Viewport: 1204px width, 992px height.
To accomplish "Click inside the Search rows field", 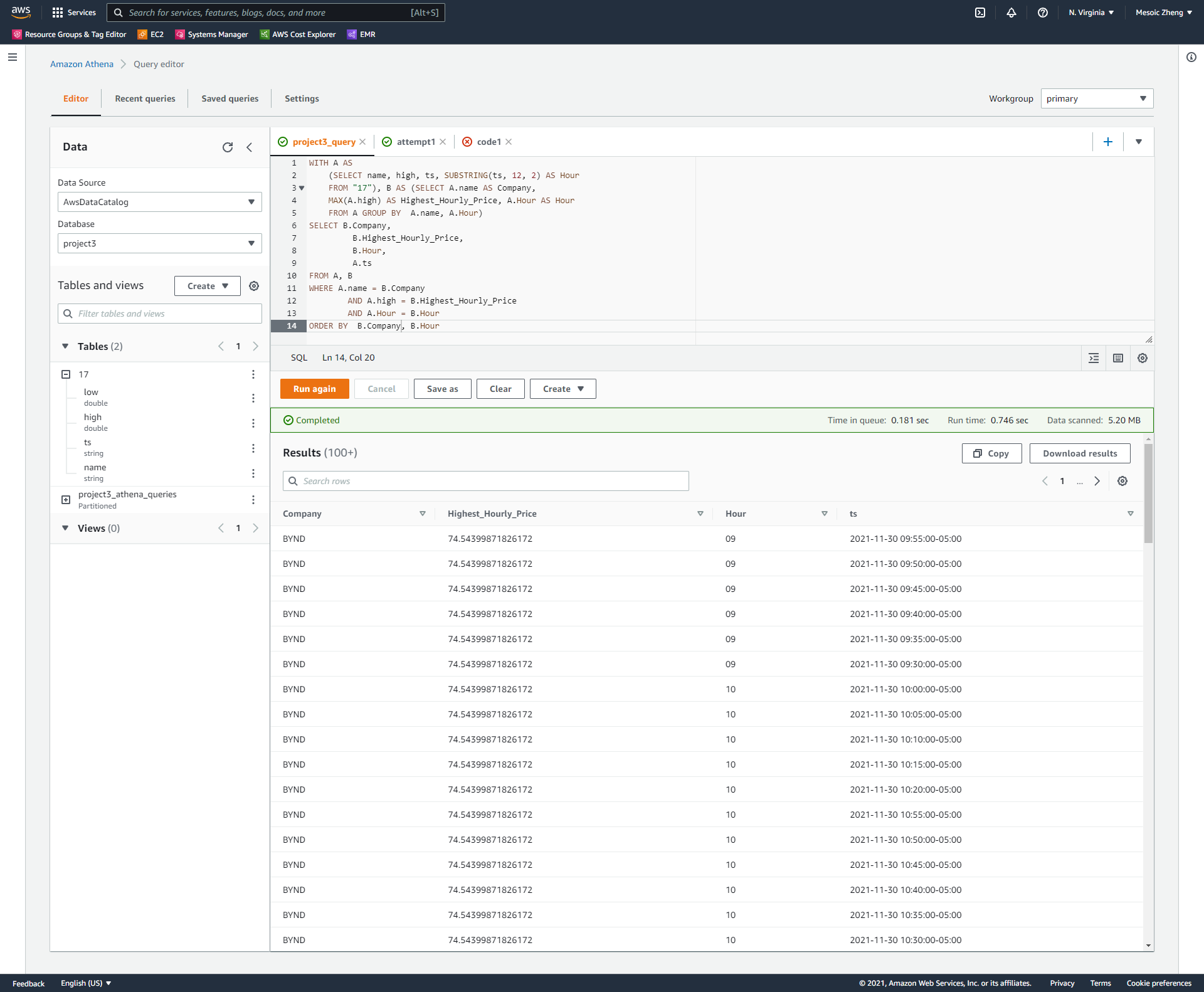I will click(x=486, y=481).
